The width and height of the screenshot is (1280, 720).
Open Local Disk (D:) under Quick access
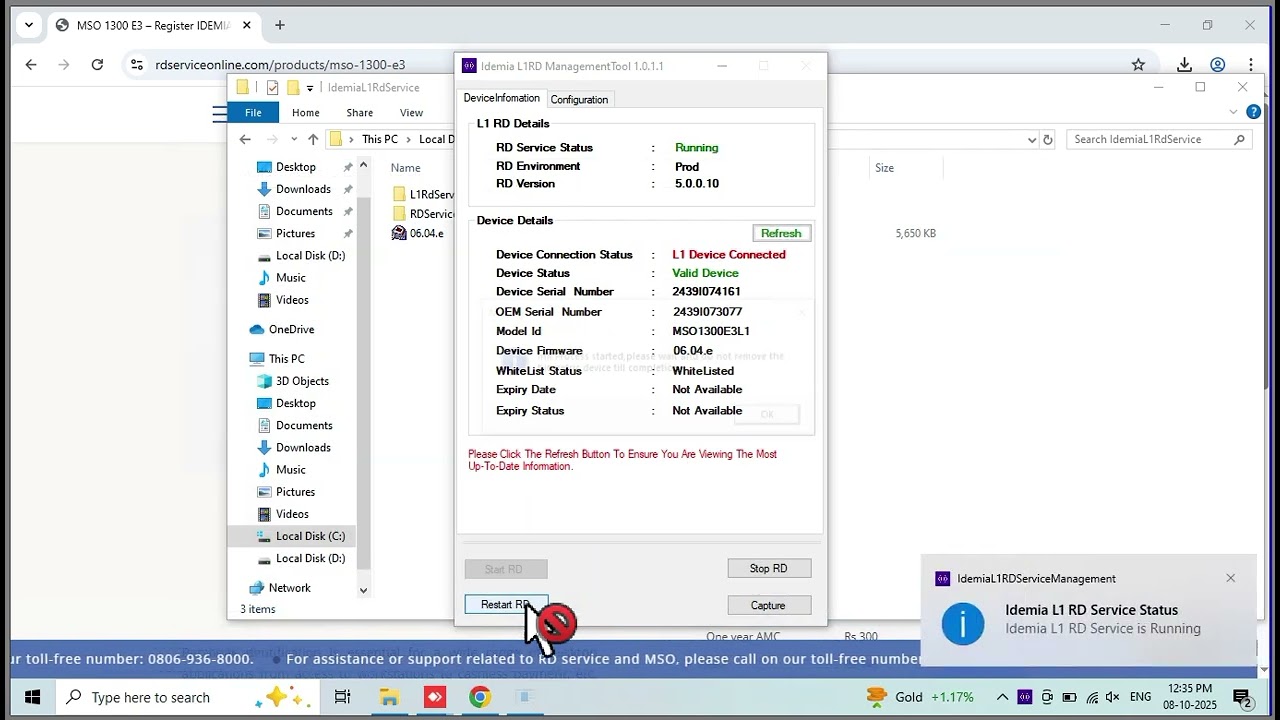pos(310,255)
